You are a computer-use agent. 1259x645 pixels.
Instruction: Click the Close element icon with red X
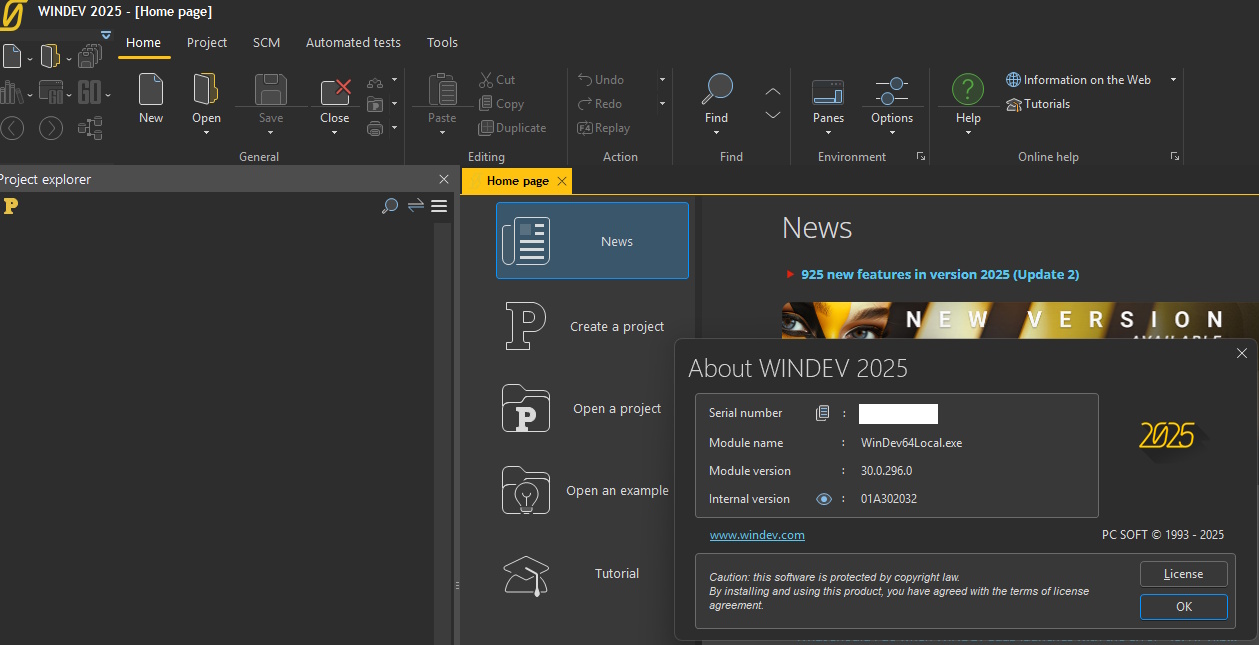pyautogui.click(x=335, y=90)
